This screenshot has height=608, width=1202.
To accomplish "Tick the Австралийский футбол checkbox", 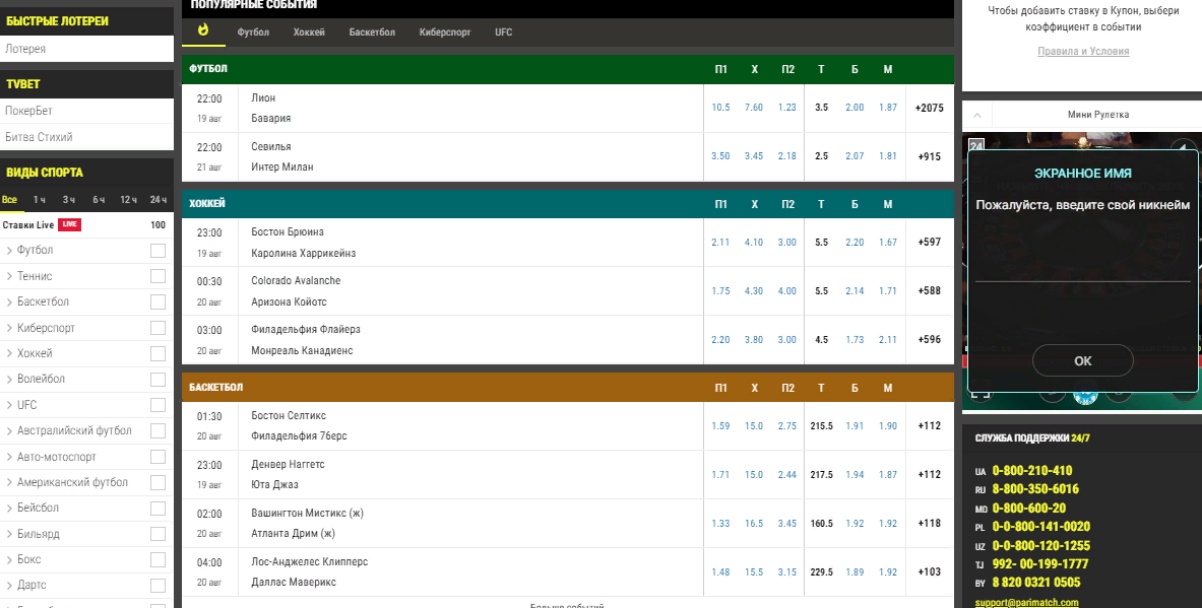I will click(158, 431).
